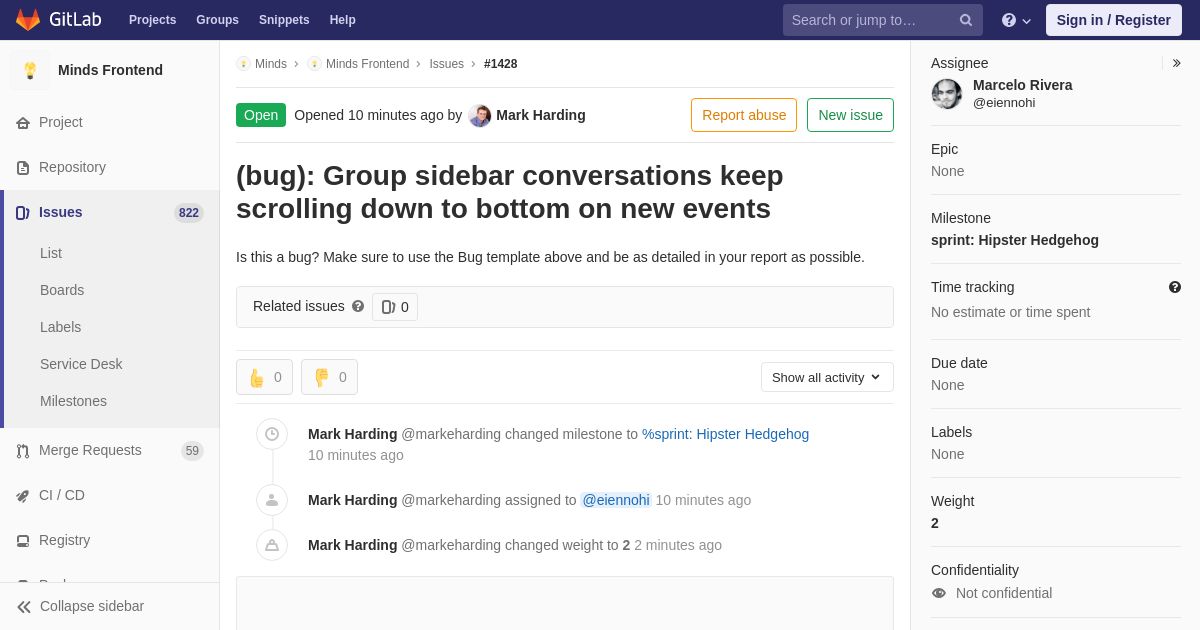This screenshot has width=1200, height=630.
Task: Select Service Desk under Issues
Action: [x=81, y=364]
